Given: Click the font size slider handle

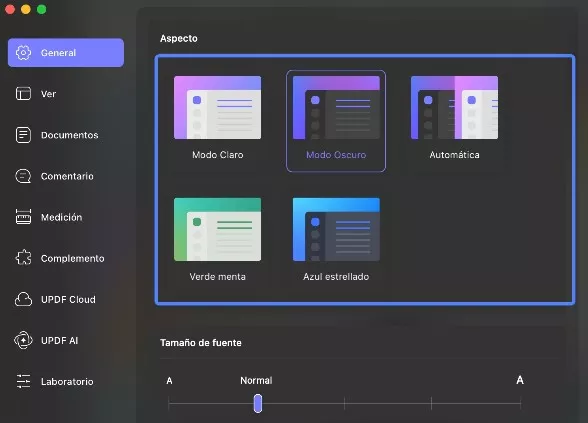Looking at the screenshot, I should click(x=258, y=404).
